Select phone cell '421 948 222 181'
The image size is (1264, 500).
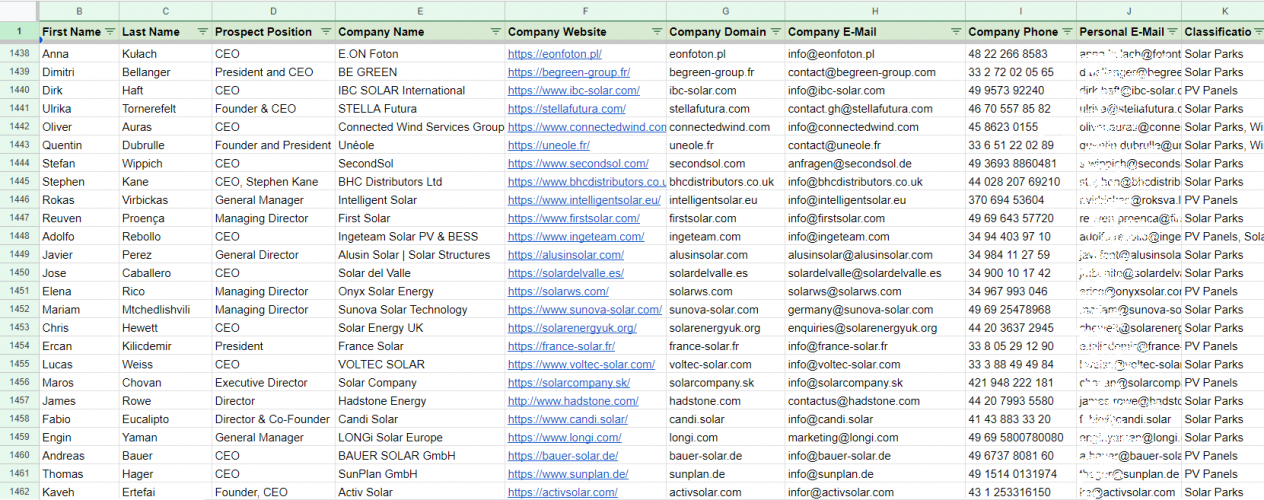[1021, 382]
